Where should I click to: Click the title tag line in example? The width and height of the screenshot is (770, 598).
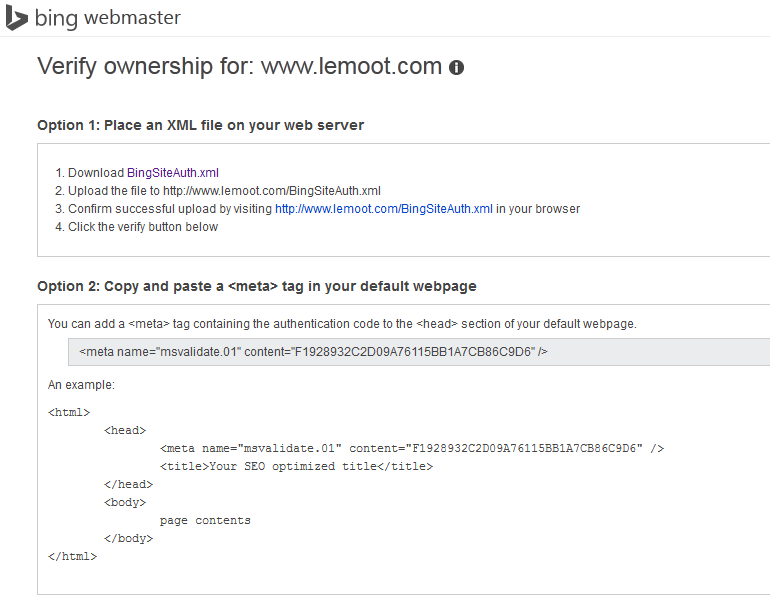296,466
